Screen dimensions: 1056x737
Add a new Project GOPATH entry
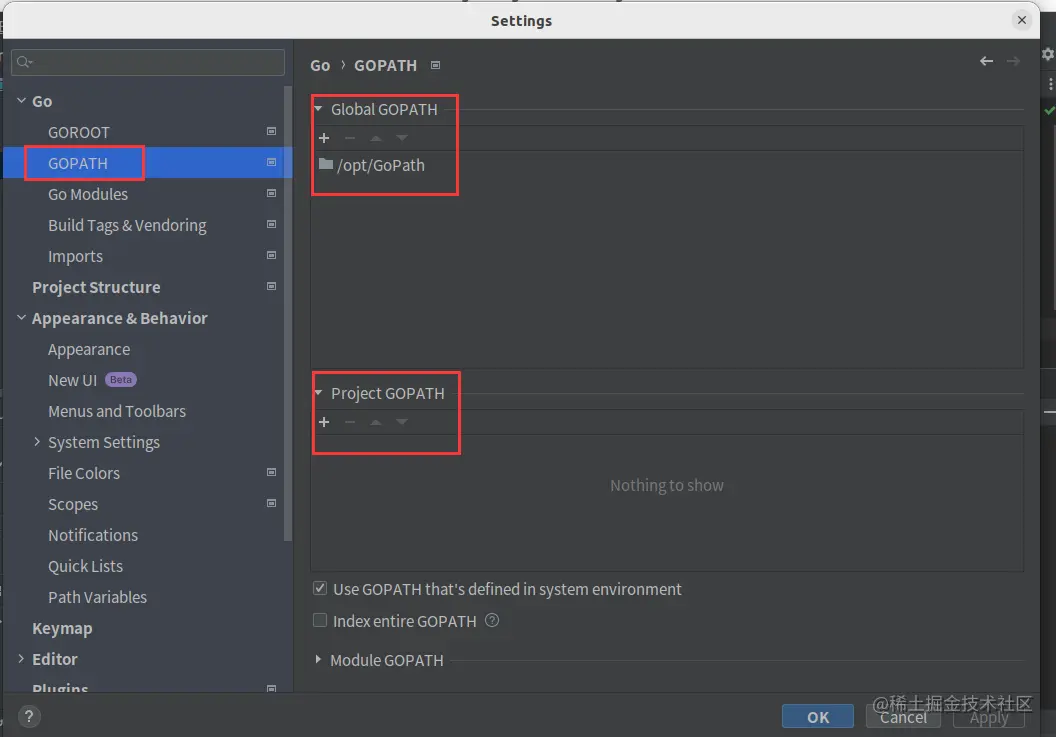click(x=324, y=422)
